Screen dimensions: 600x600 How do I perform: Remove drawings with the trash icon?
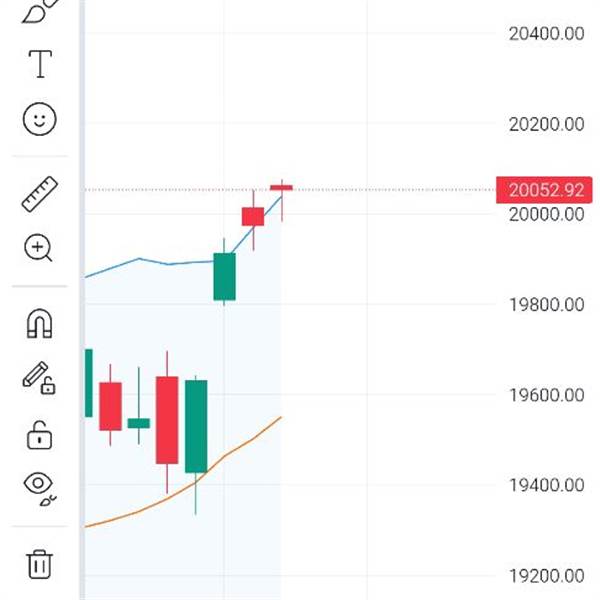click(x=39, y=564)
